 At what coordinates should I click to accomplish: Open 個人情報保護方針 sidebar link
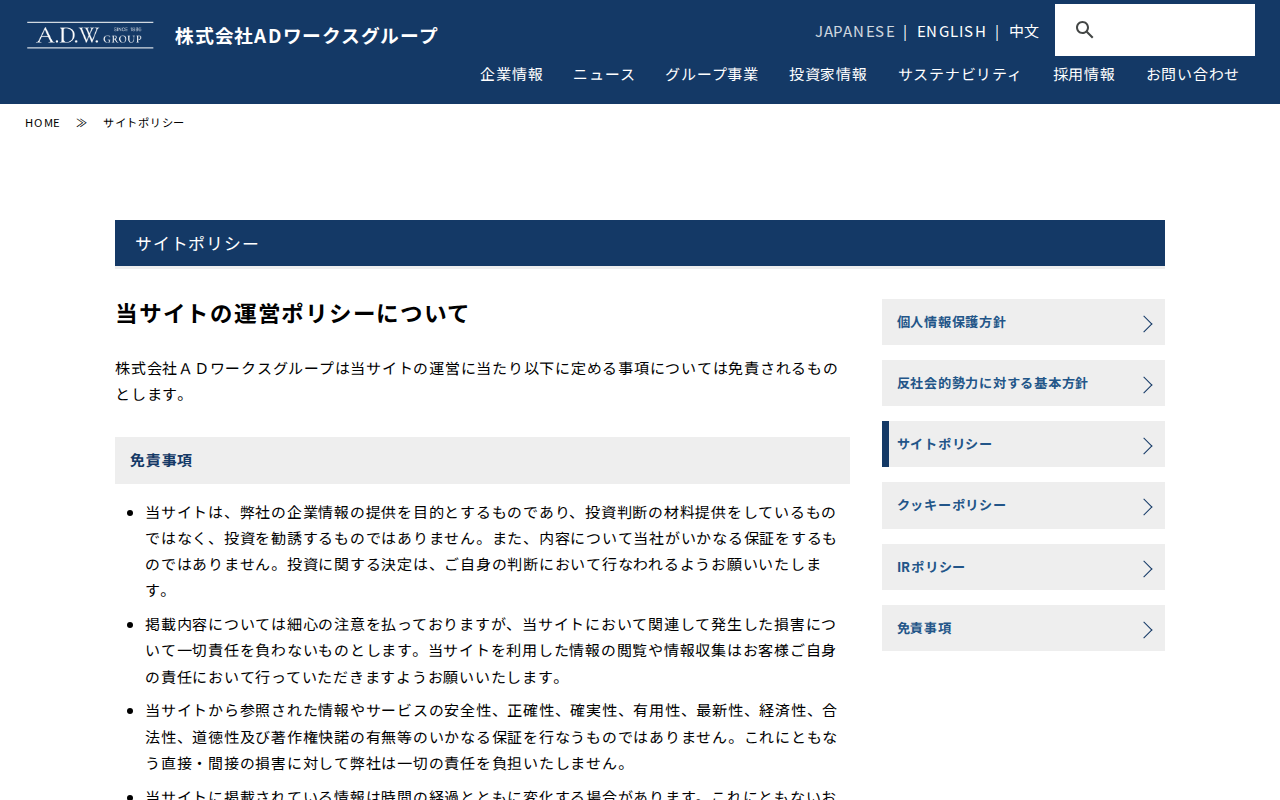[1023, 322]
